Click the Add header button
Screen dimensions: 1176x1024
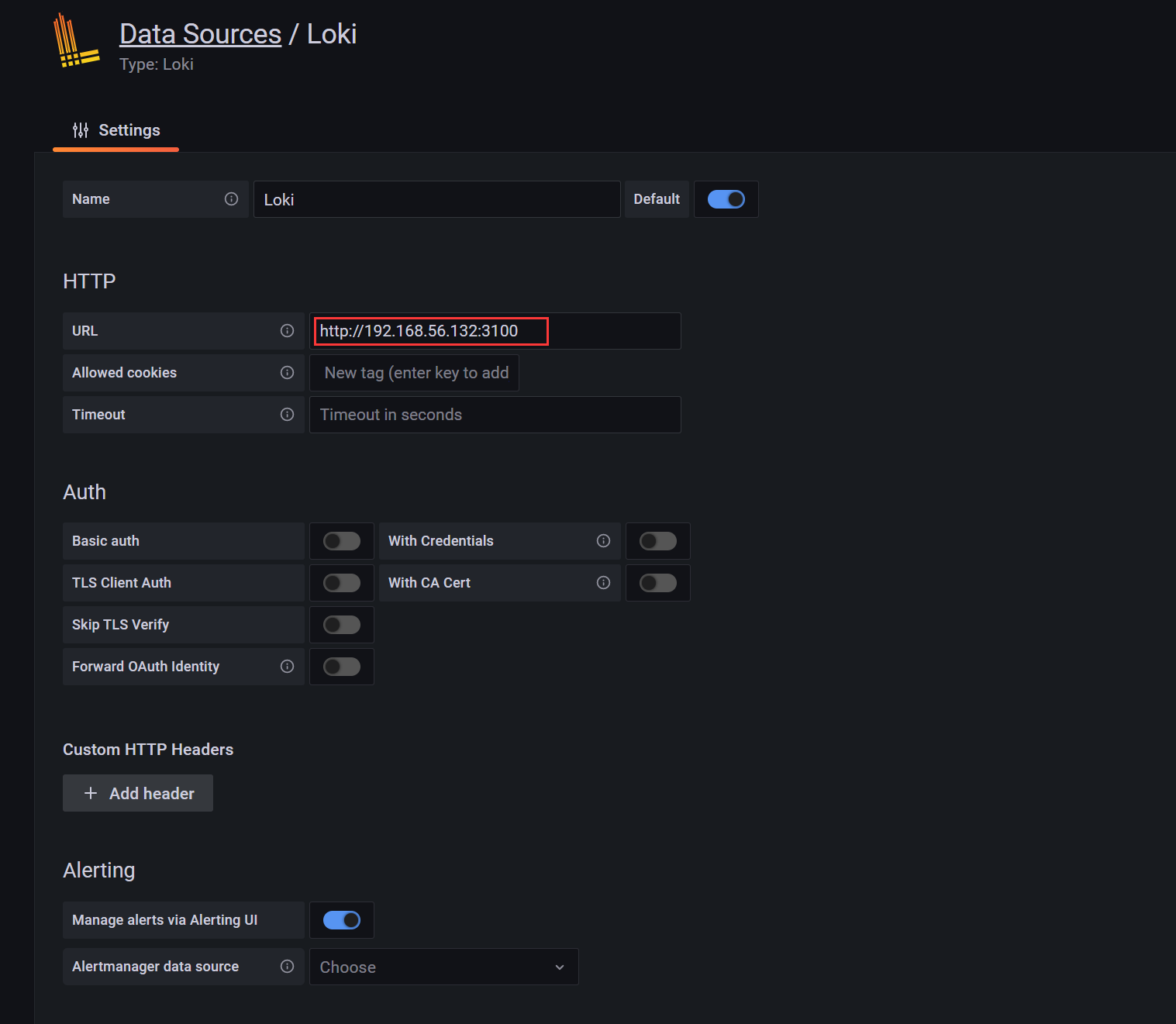point(137,793)
